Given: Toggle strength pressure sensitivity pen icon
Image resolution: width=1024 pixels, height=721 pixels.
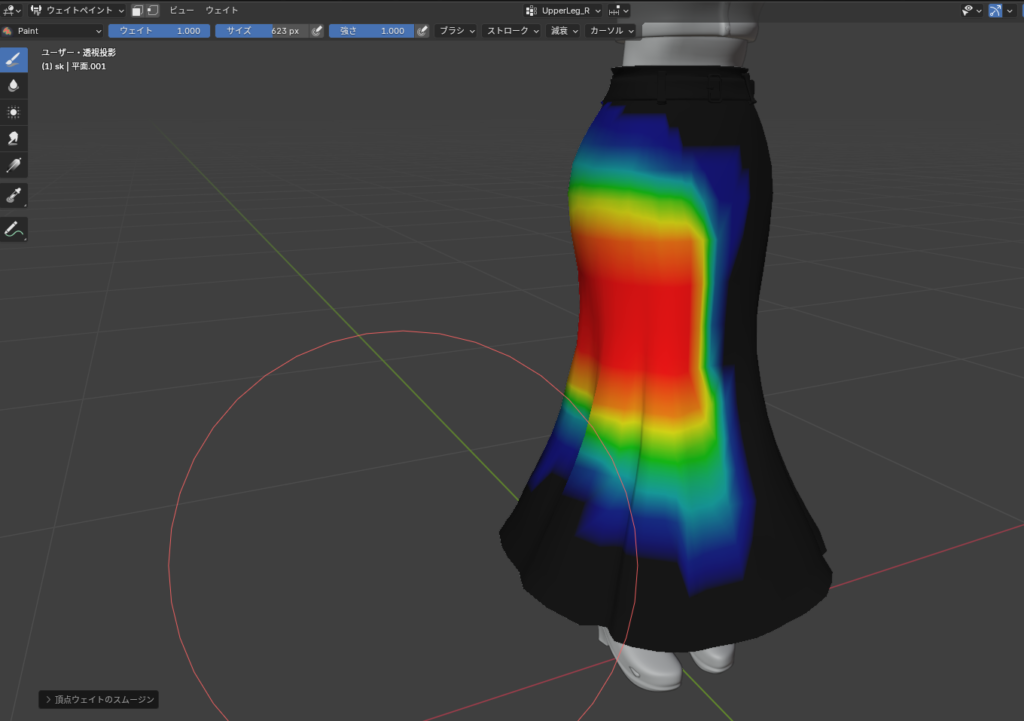Looking at the screenshot, I should (422, 31).
